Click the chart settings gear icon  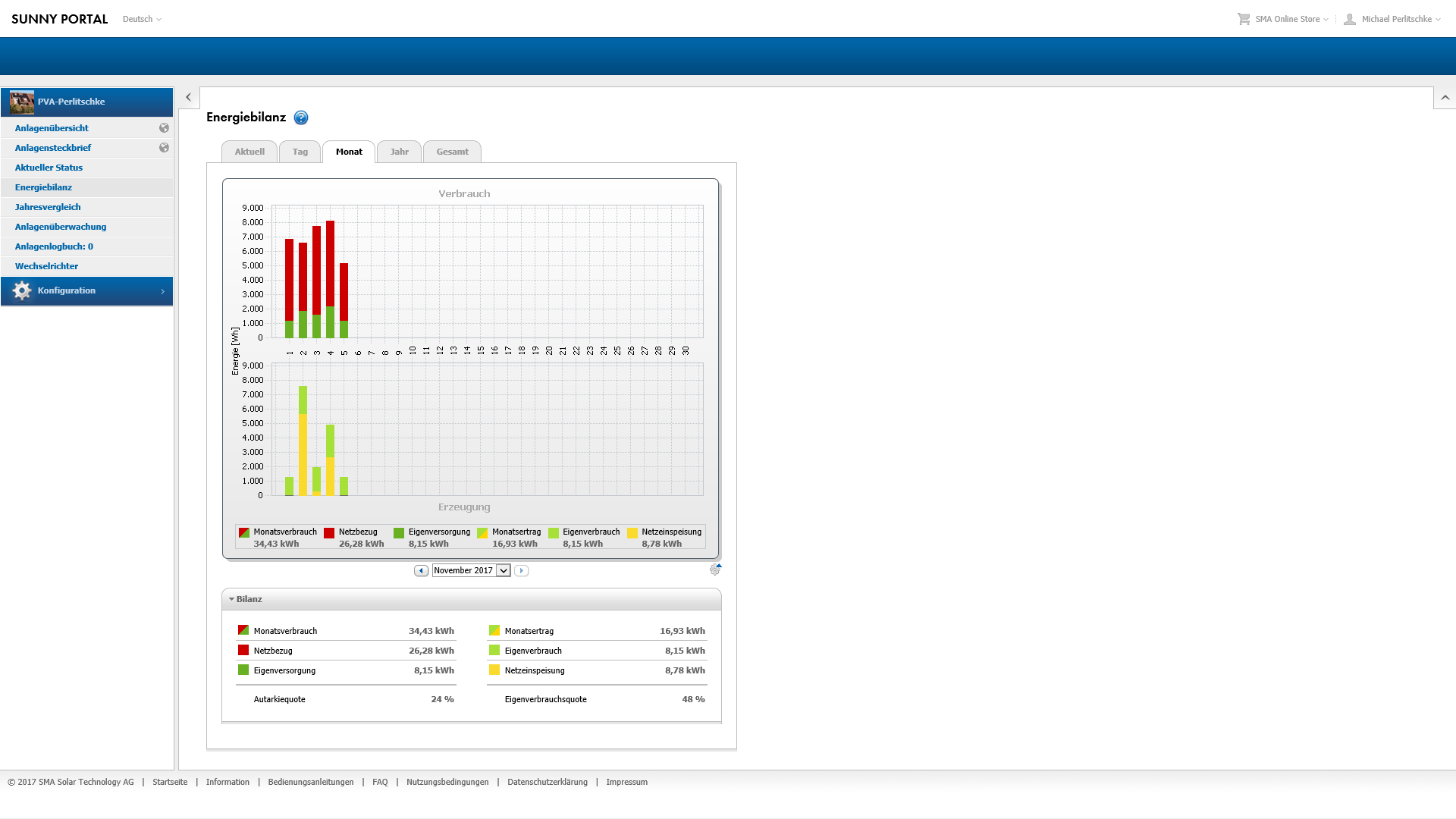tap(714, 570)
